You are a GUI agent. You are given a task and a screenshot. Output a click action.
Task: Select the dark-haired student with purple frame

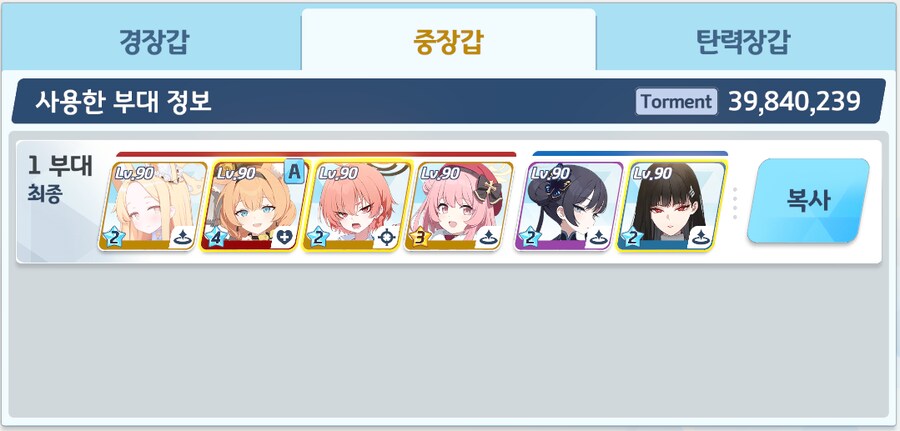click(568, 206)
